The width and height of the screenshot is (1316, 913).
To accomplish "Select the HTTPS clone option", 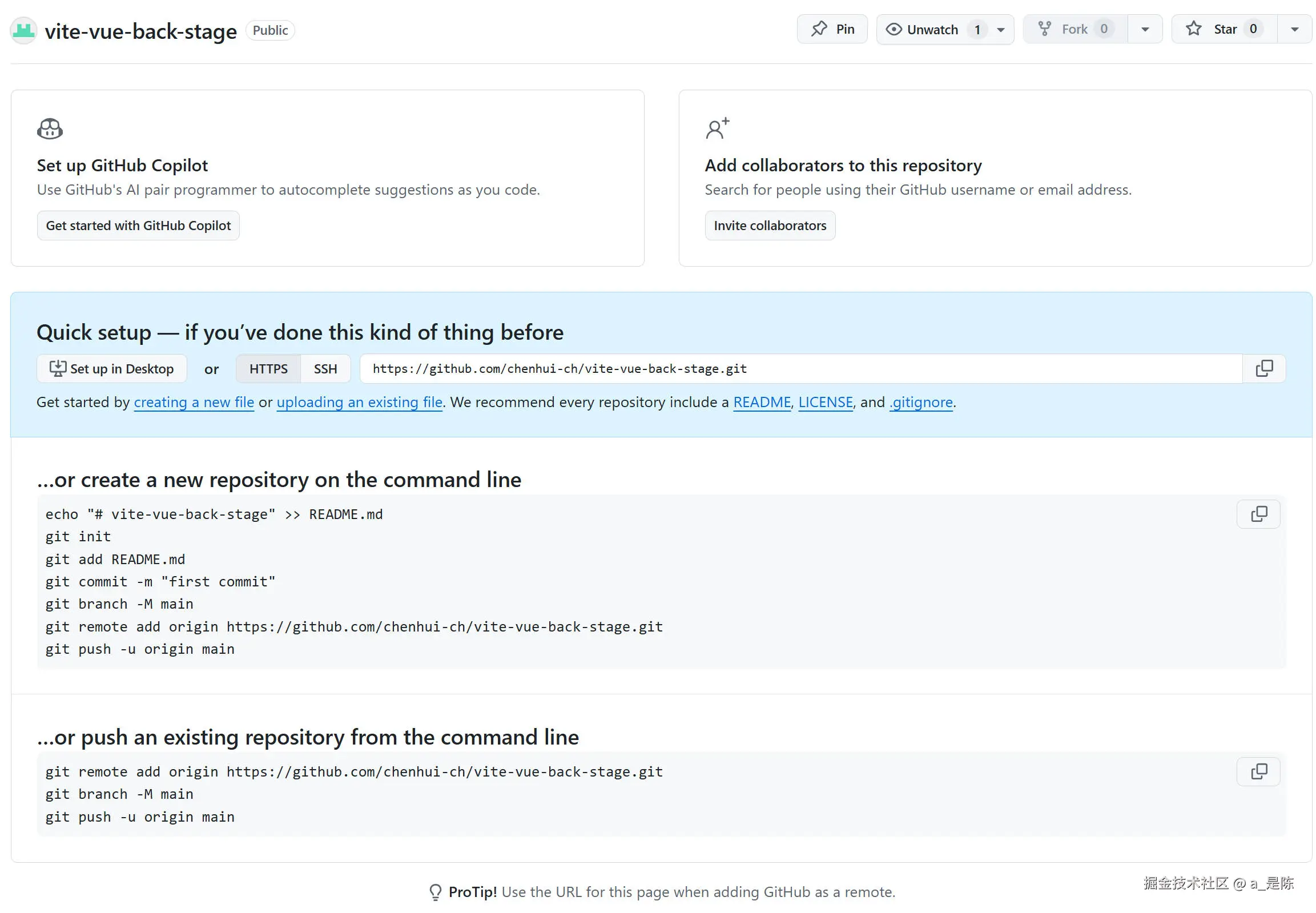I will (x=268, y=369).
